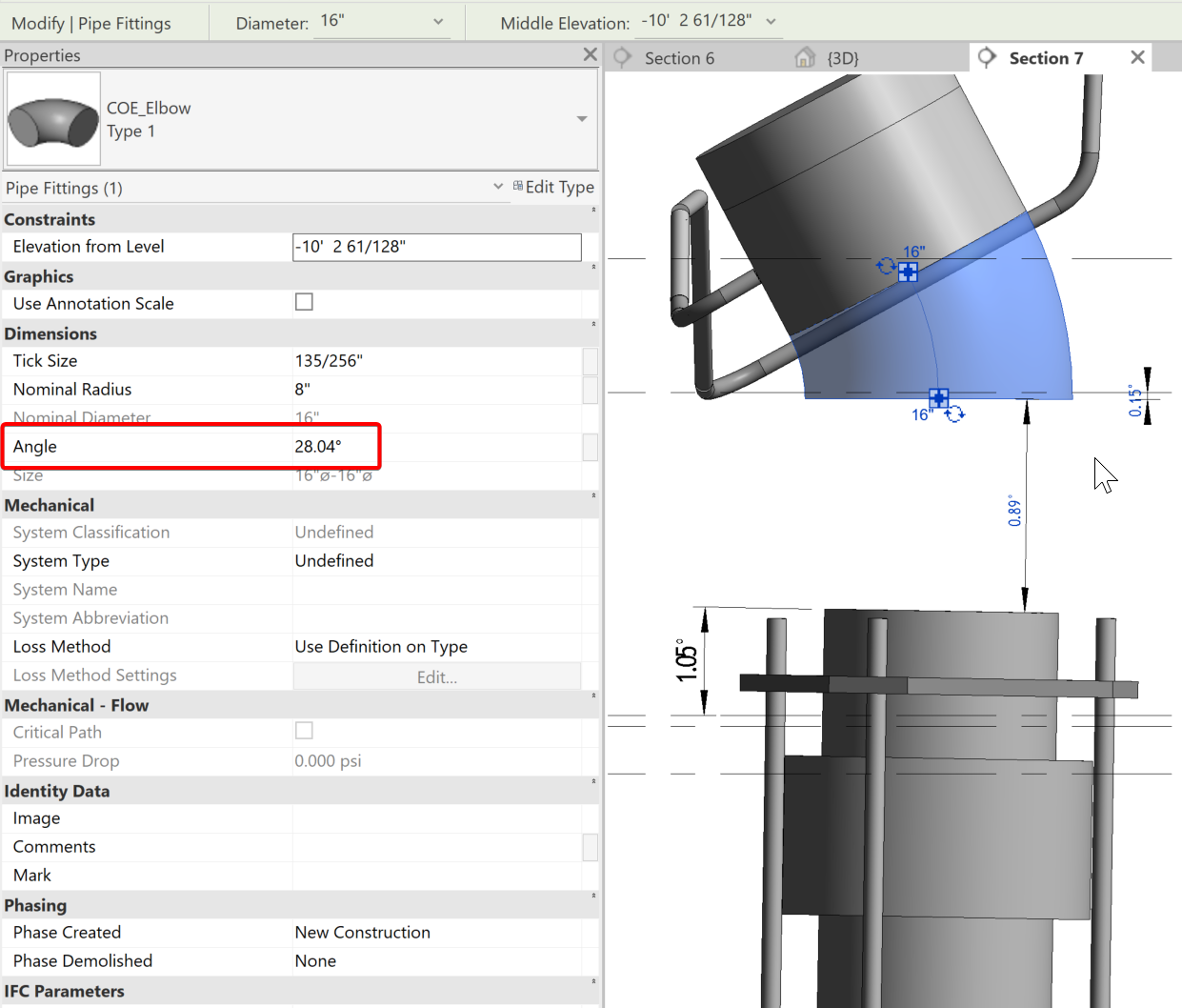Click the rotate arrows beside the upper connector

[x=886, y=266]
